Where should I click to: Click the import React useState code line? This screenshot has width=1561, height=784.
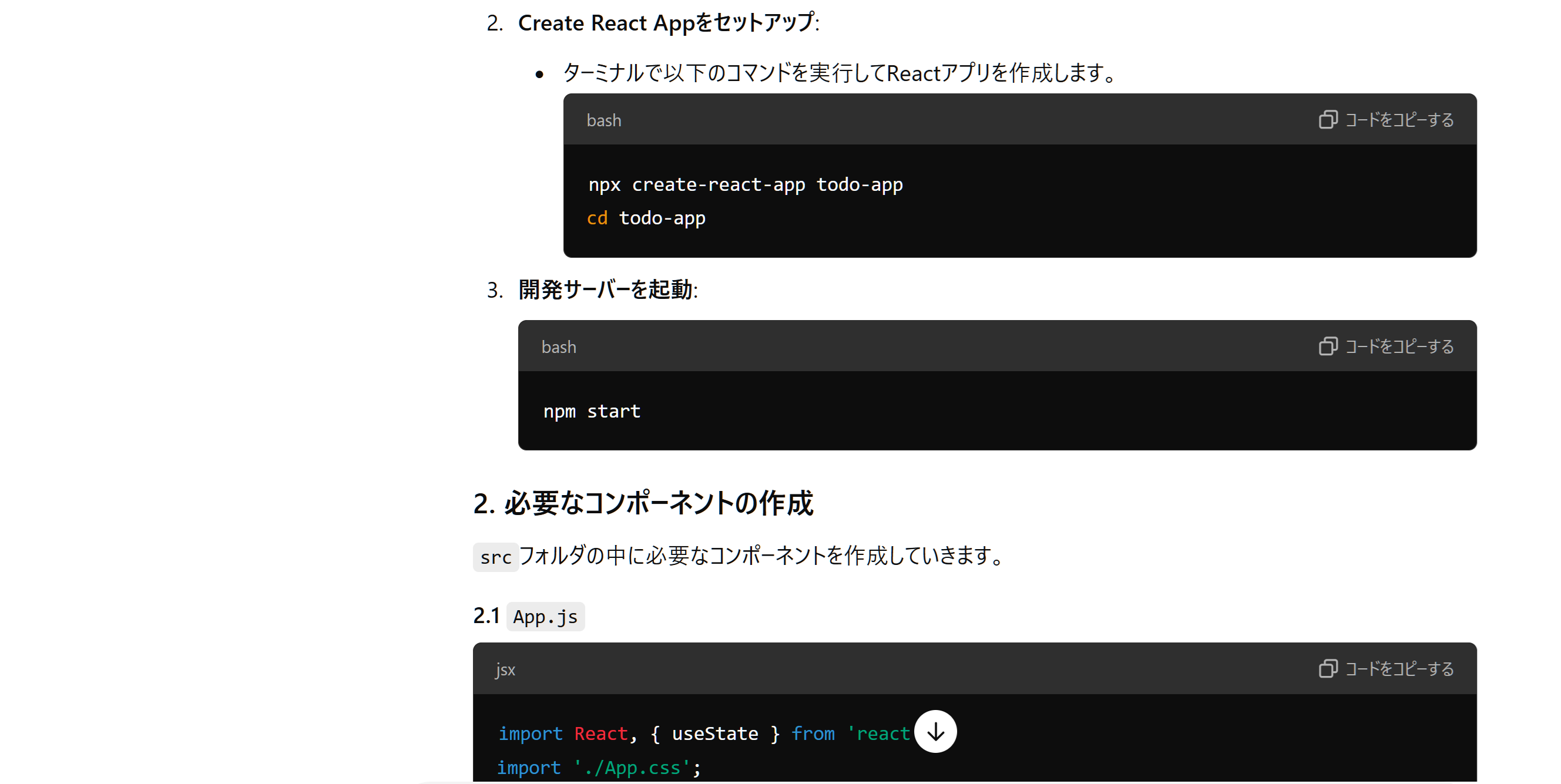(x=703, y=733)
